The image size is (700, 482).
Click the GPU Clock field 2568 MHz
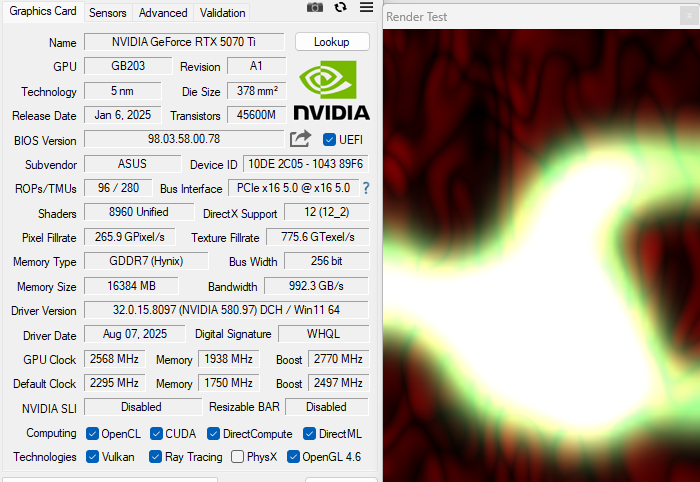pyautogui.click(x=114, y=359)
